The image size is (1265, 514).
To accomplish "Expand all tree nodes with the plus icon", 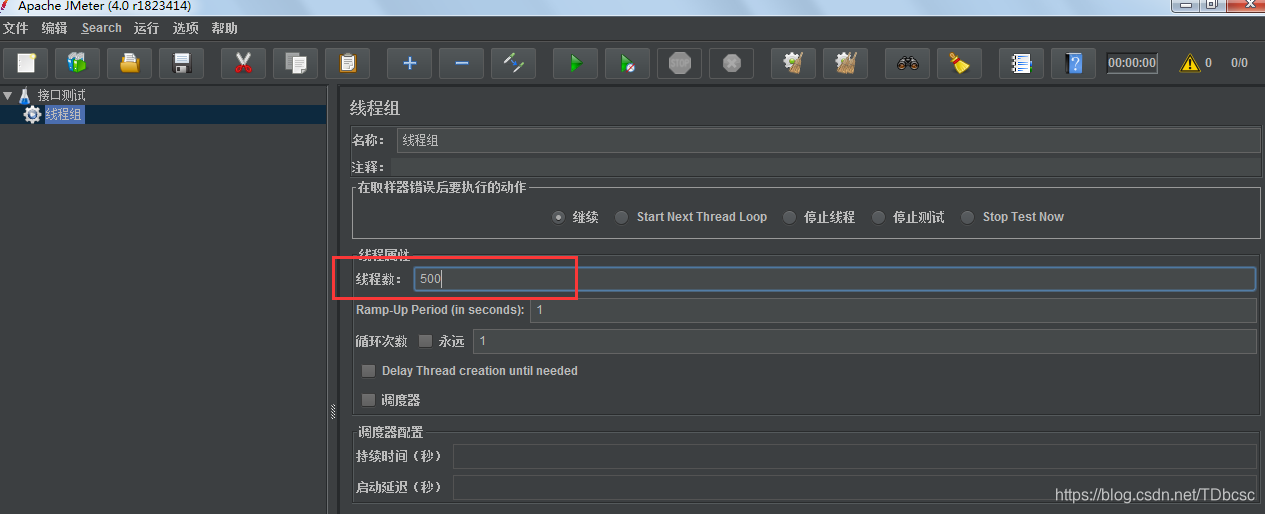I will (x=410, y=63).
